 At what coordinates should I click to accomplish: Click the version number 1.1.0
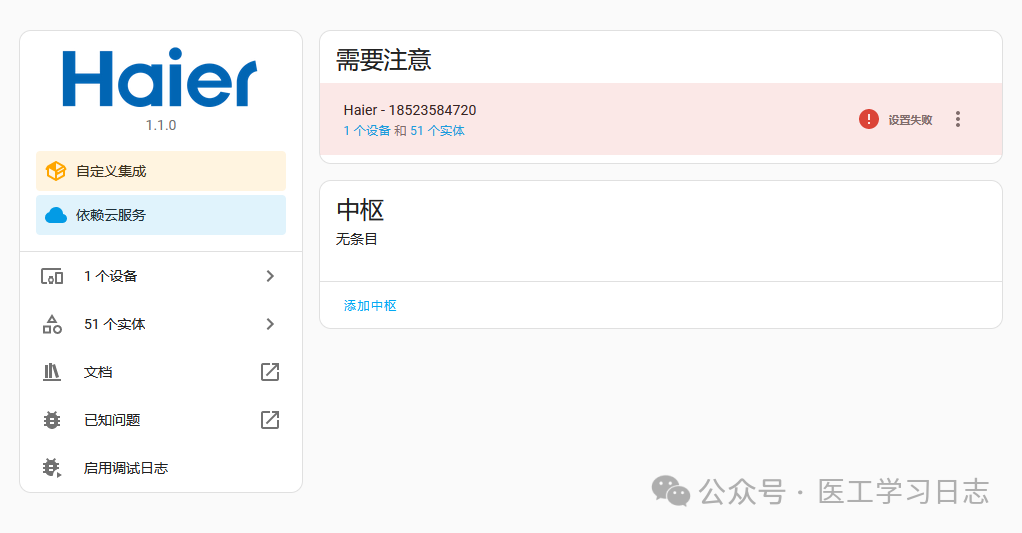[x=161, y=125]
